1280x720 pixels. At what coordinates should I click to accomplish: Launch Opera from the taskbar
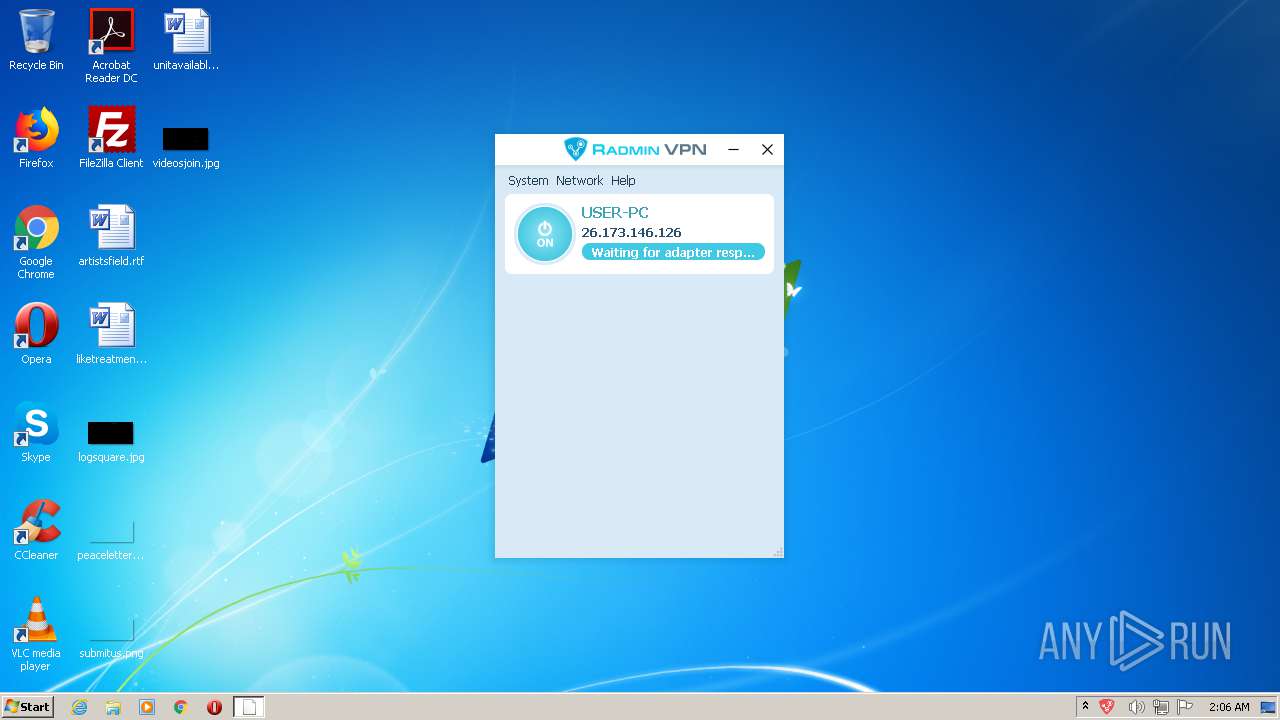tap(214, 707)
